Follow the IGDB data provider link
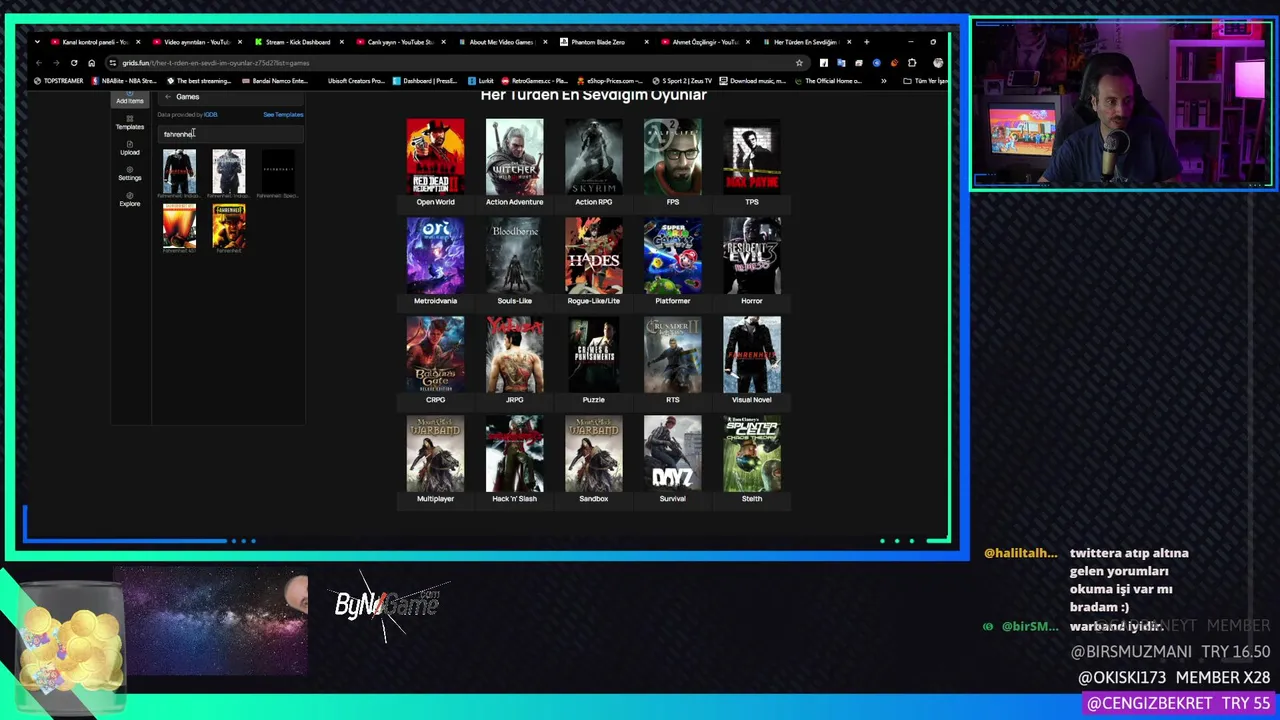This screenshot has height=720, width=1280. tap(210, 115)
